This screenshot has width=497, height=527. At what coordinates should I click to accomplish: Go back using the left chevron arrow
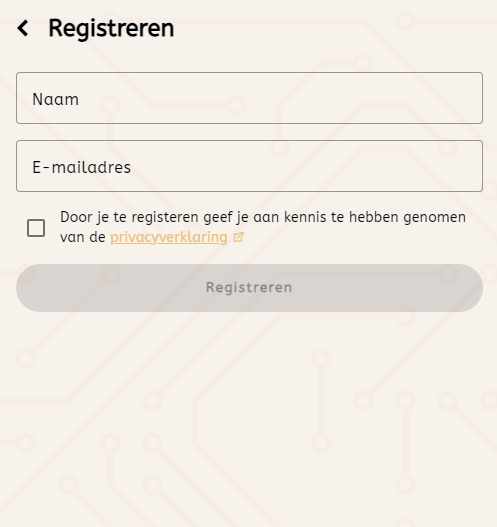click(x=23, y=28)
